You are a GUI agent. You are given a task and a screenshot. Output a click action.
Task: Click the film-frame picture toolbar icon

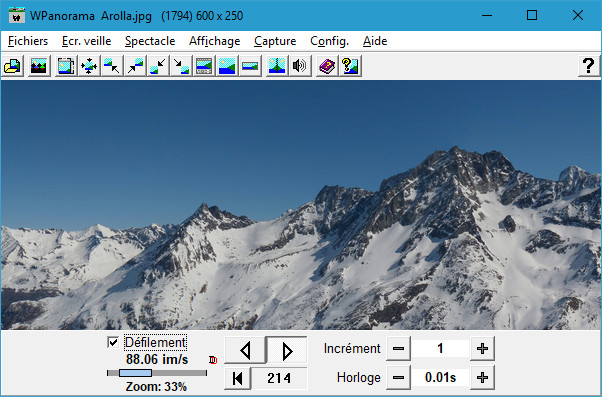(66, 66)
